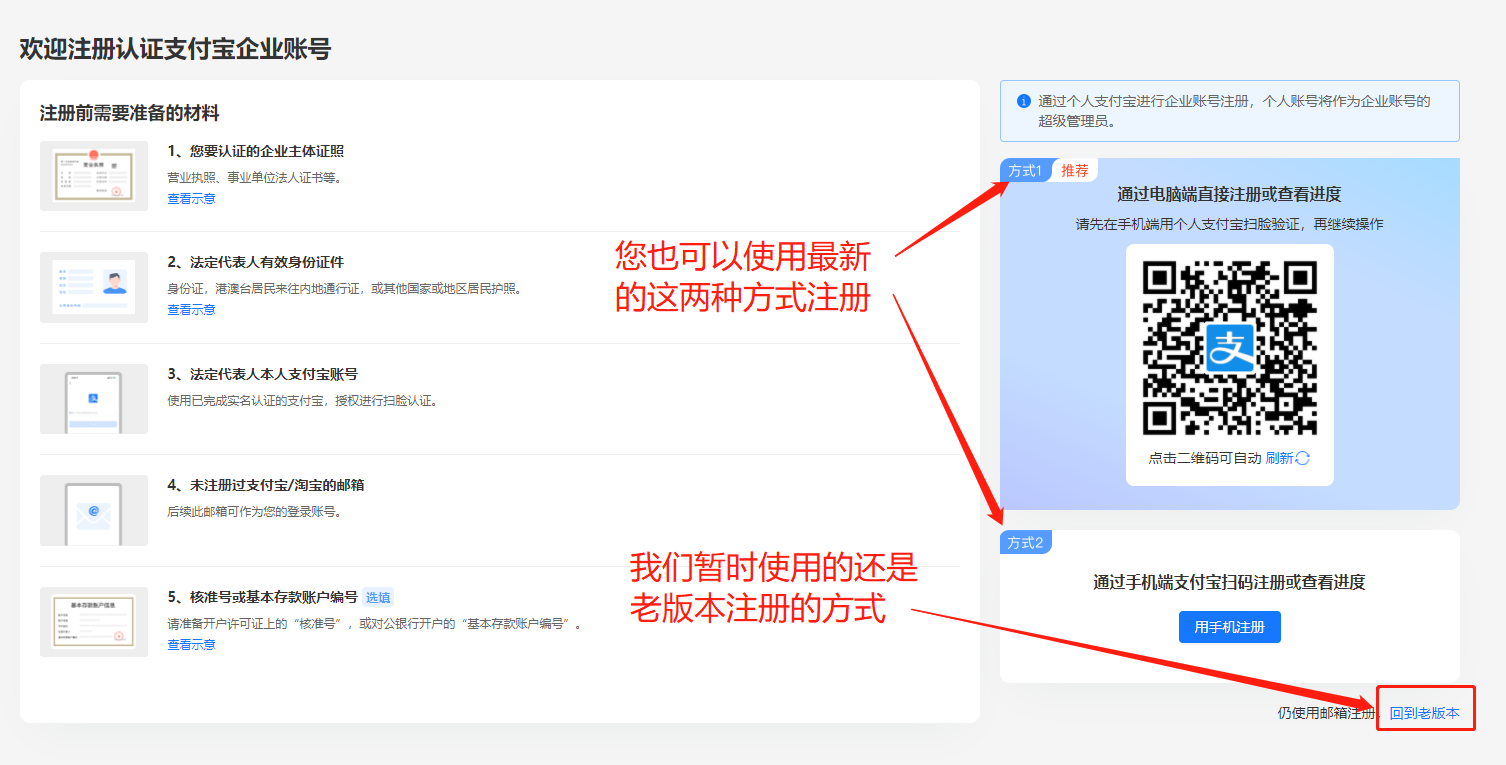Open 查看示意 under 企业主体证照

191,199
